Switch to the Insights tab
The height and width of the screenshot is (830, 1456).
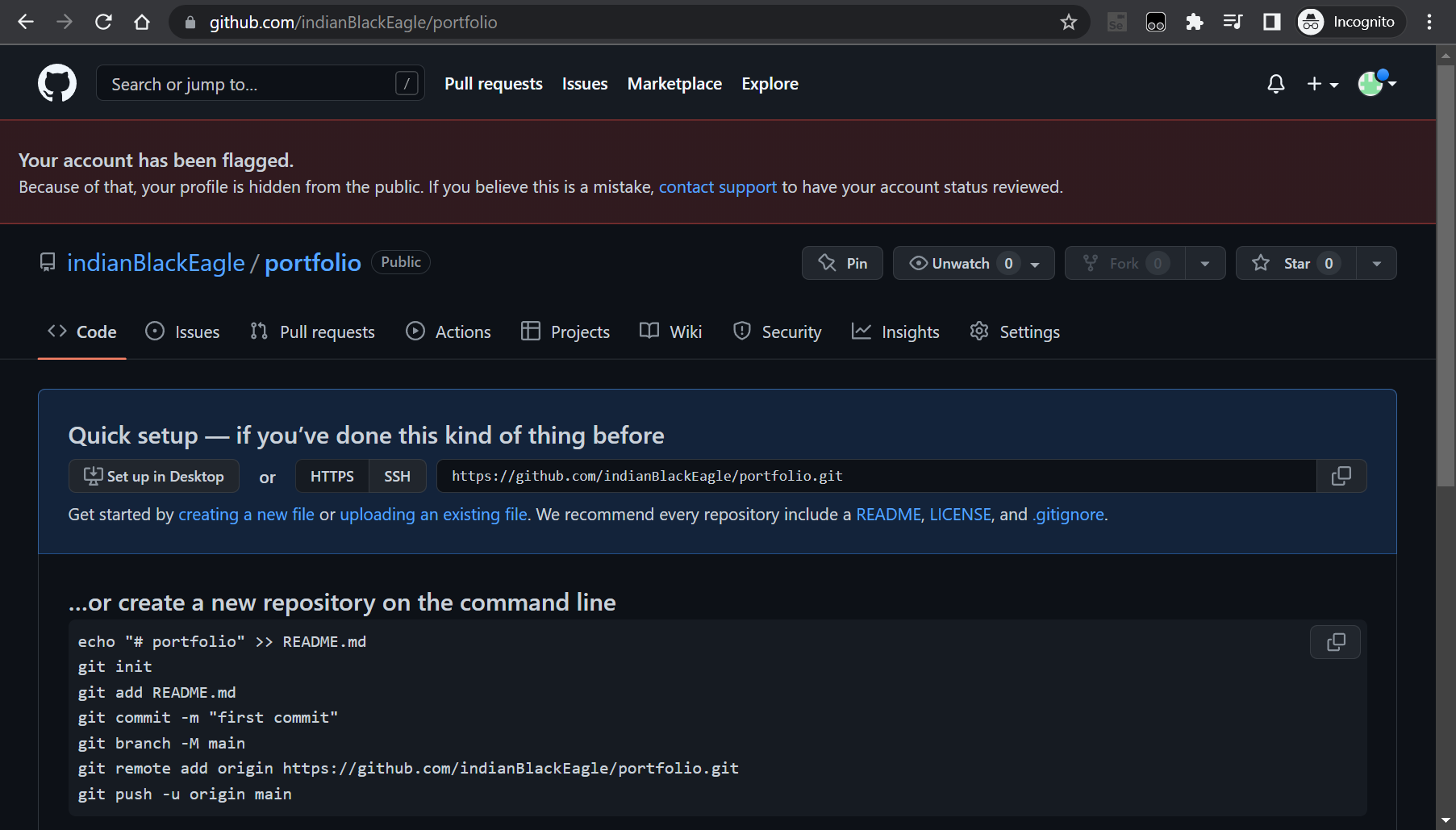[896, 332]
